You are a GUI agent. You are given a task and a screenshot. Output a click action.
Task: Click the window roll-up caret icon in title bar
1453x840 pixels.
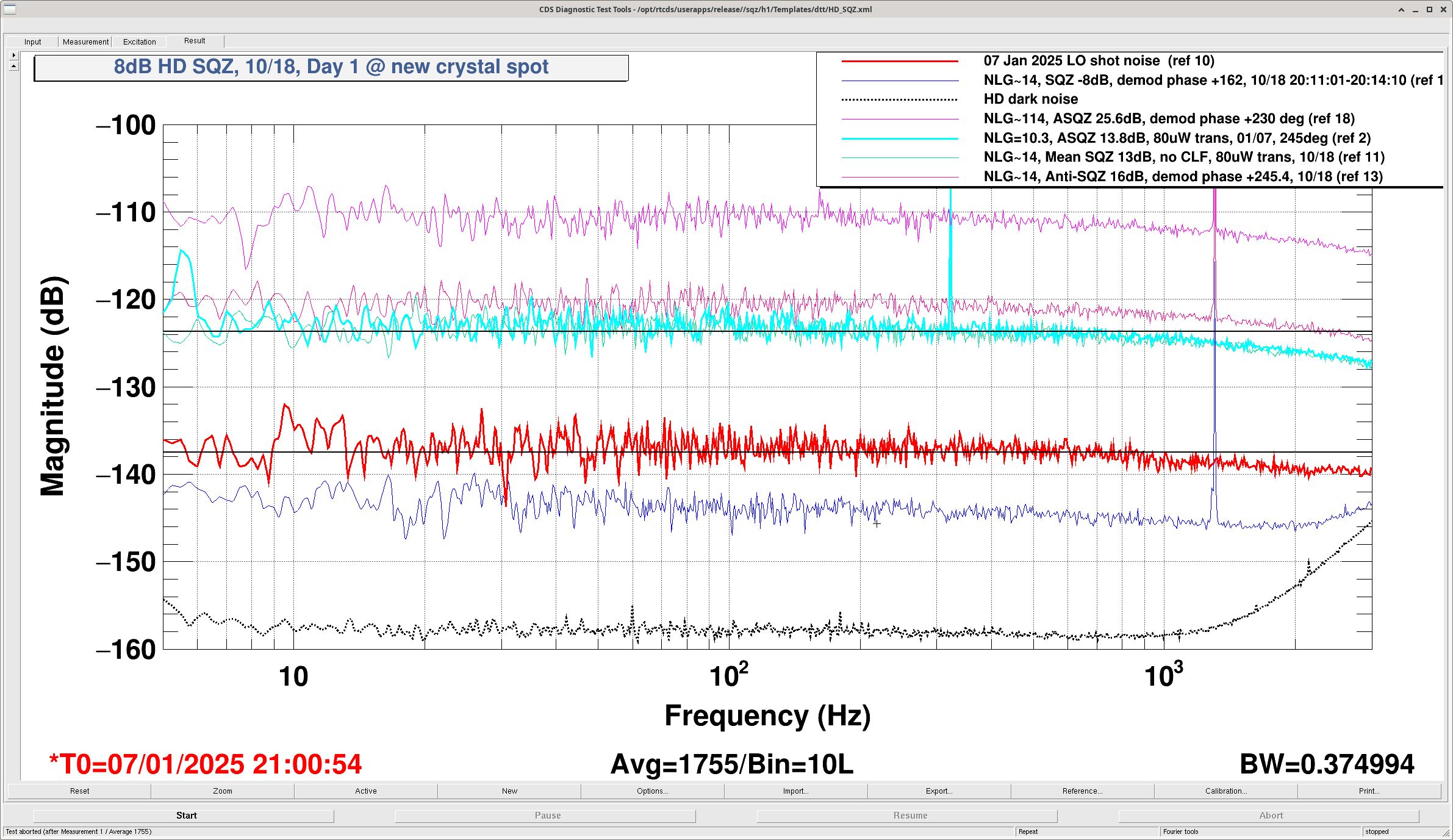[x=1401, y=10]
